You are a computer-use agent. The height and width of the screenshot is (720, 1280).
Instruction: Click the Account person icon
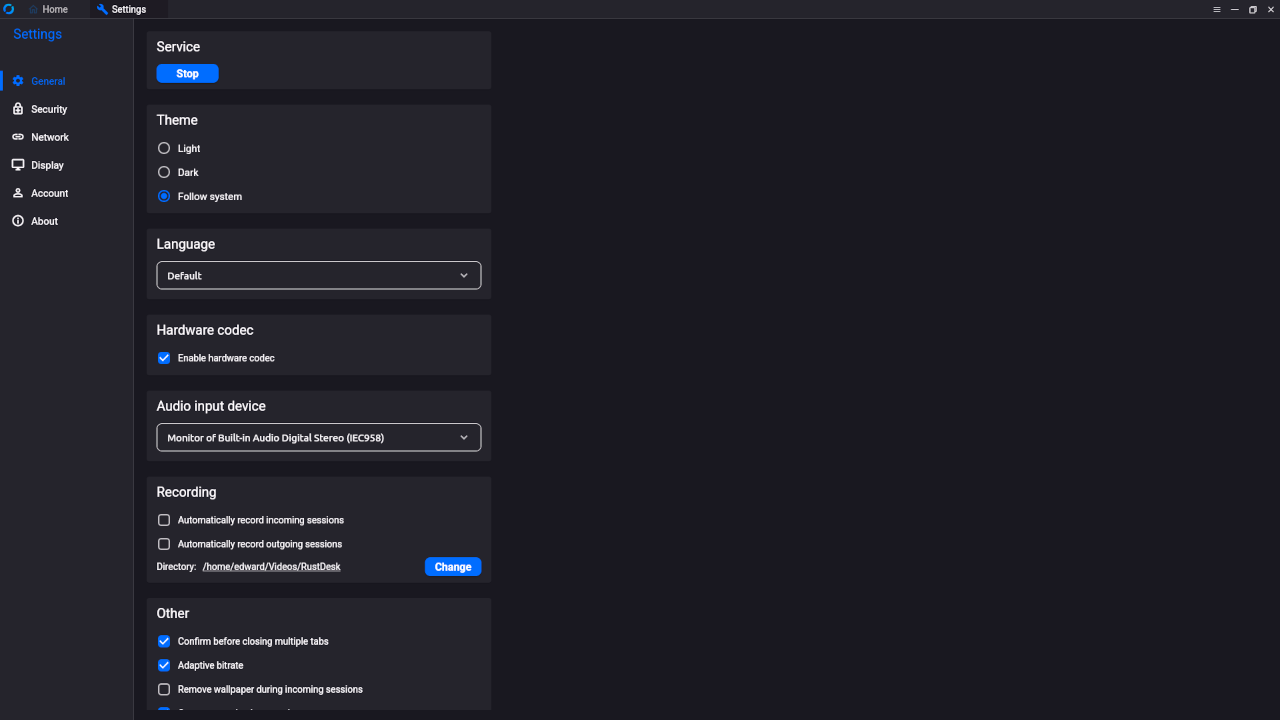click(18, 193)
